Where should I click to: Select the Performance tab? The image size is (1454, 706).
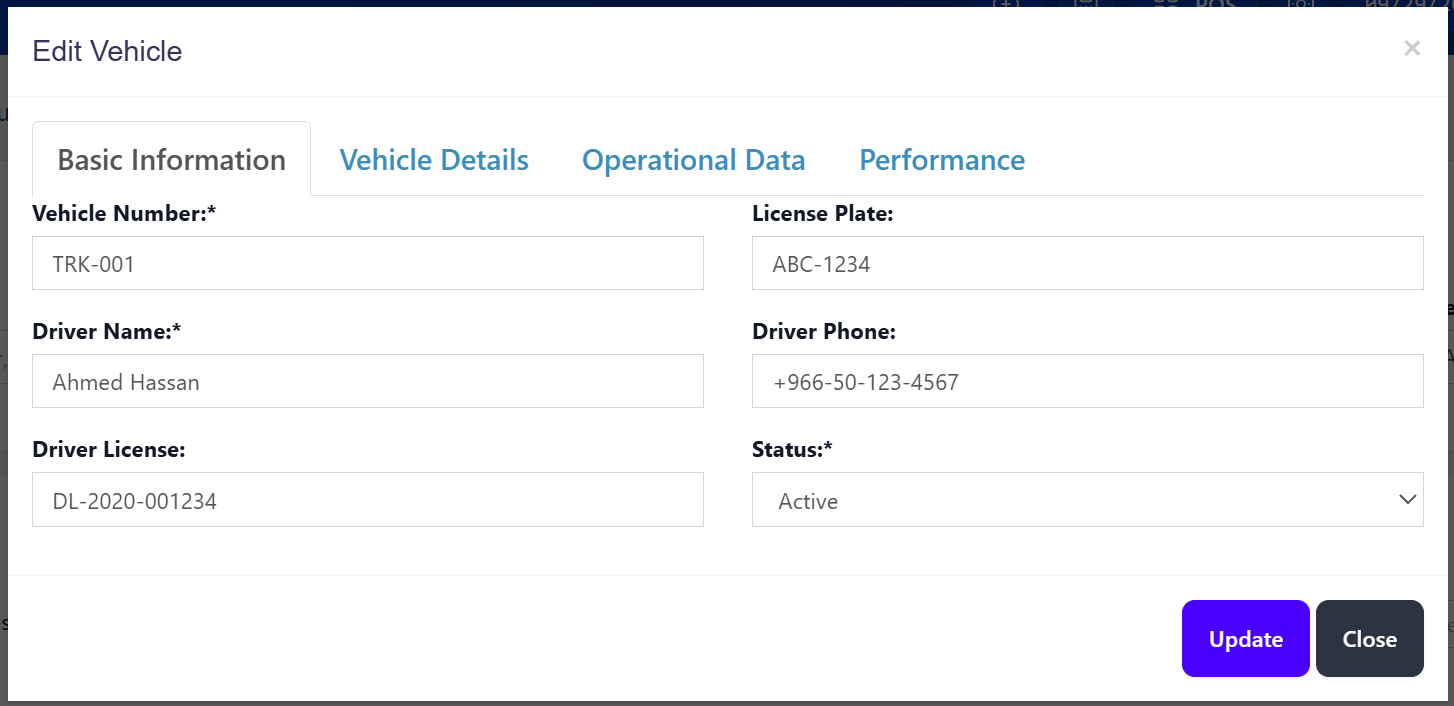point(942,160)
